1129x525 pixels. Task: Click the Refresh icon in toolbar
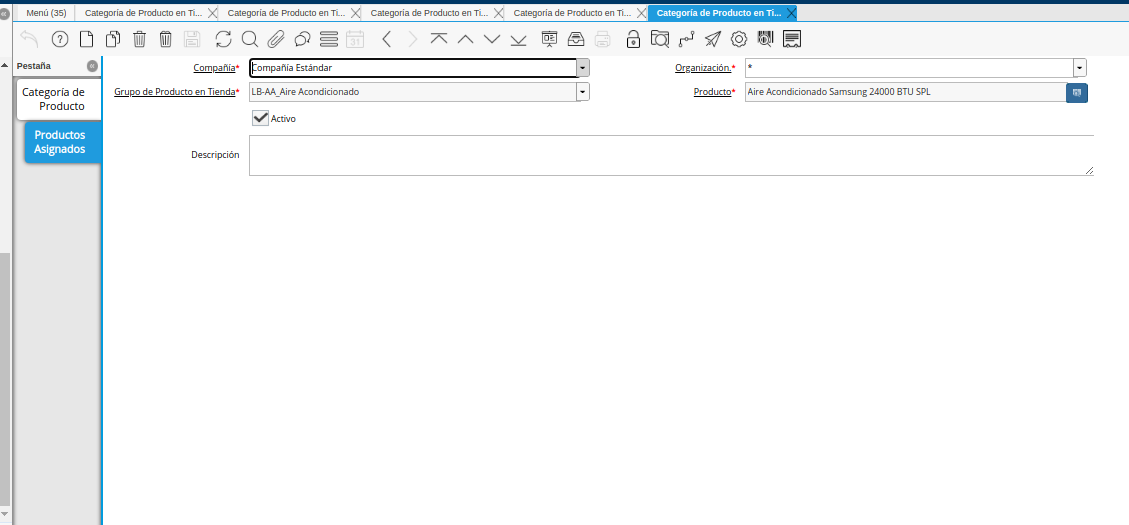pyautogui.click(x=223, y=39)
